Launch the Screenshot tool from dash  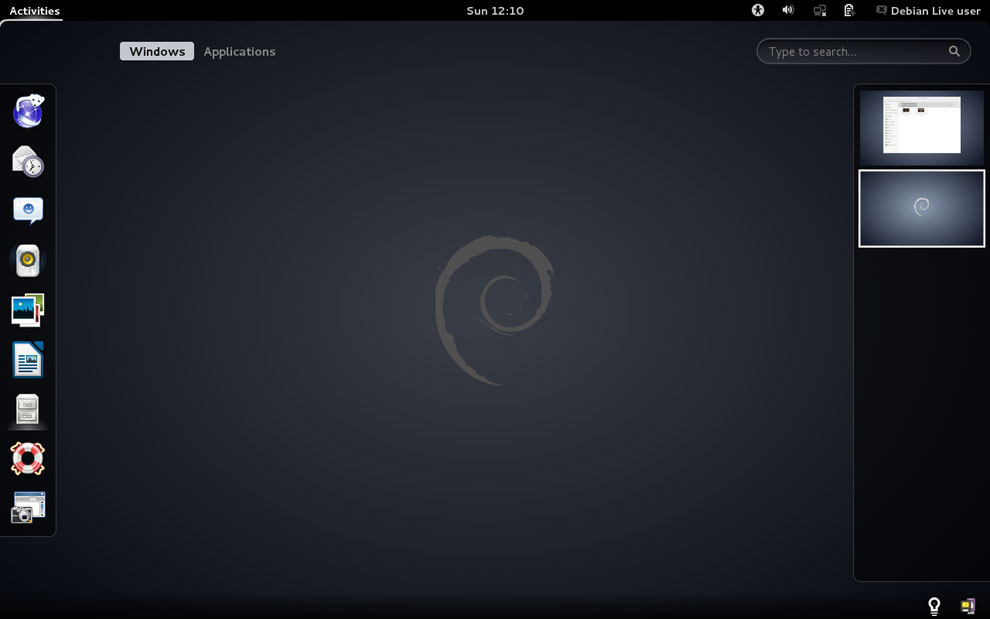point(28,507)
